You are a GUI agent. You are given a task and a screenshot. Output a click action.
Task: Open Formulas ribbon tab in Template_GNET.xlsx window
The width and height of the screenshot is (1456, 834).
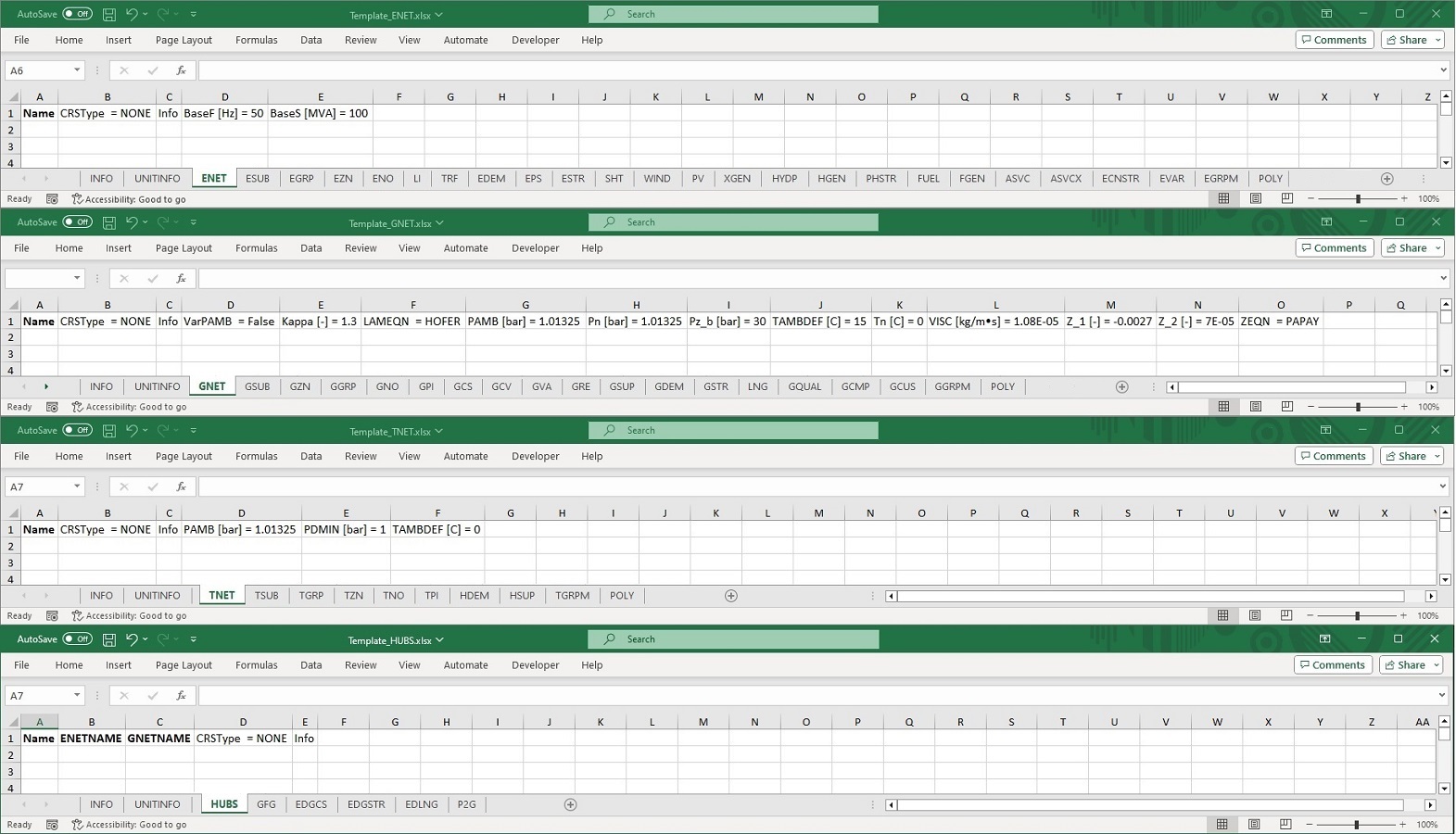coord(256,248)
